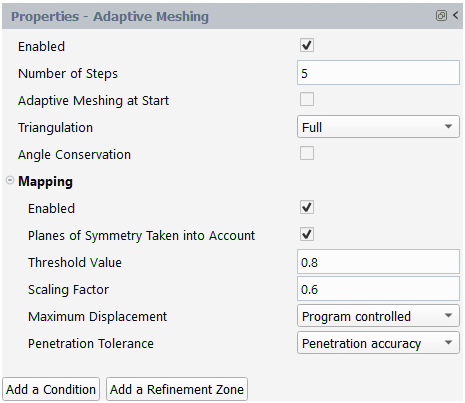Check the Angle Conservation box

307,153
